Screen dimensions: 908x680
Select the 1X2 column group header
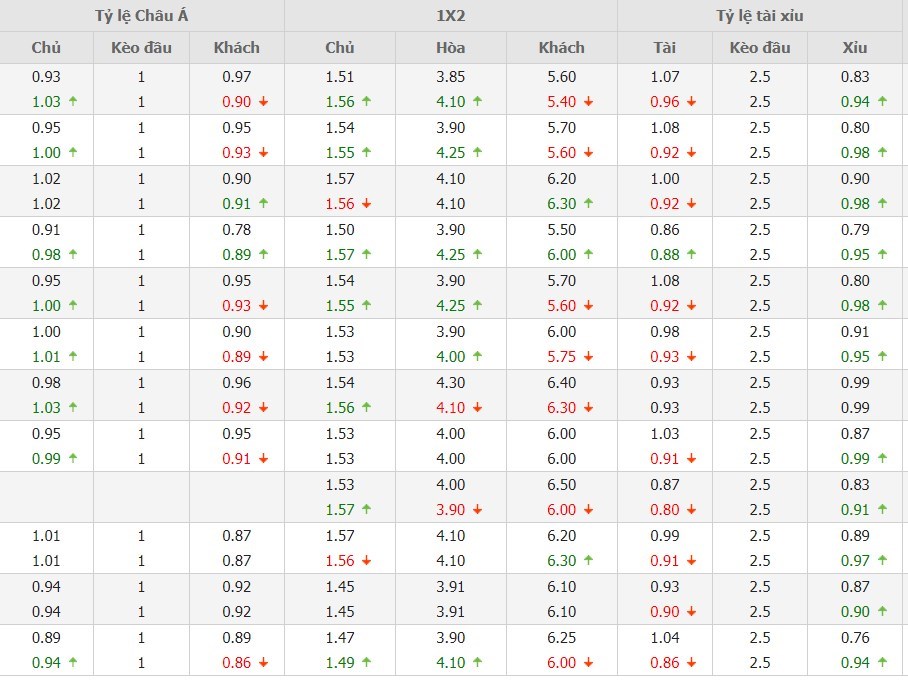point(450,16)
